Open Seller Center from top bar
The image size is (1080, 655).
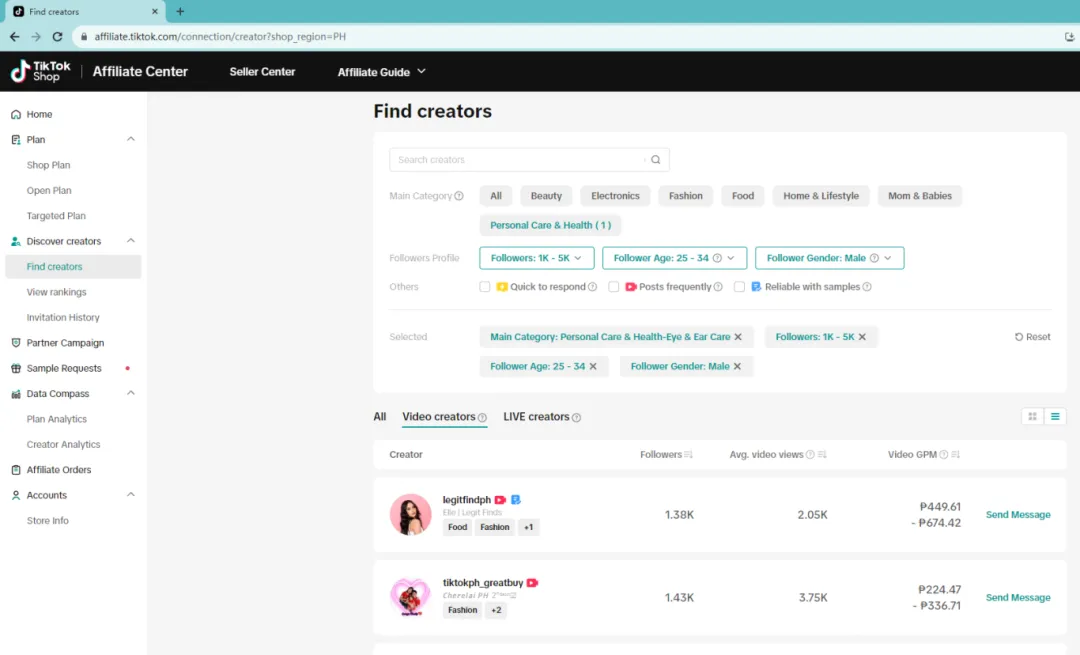262,72
